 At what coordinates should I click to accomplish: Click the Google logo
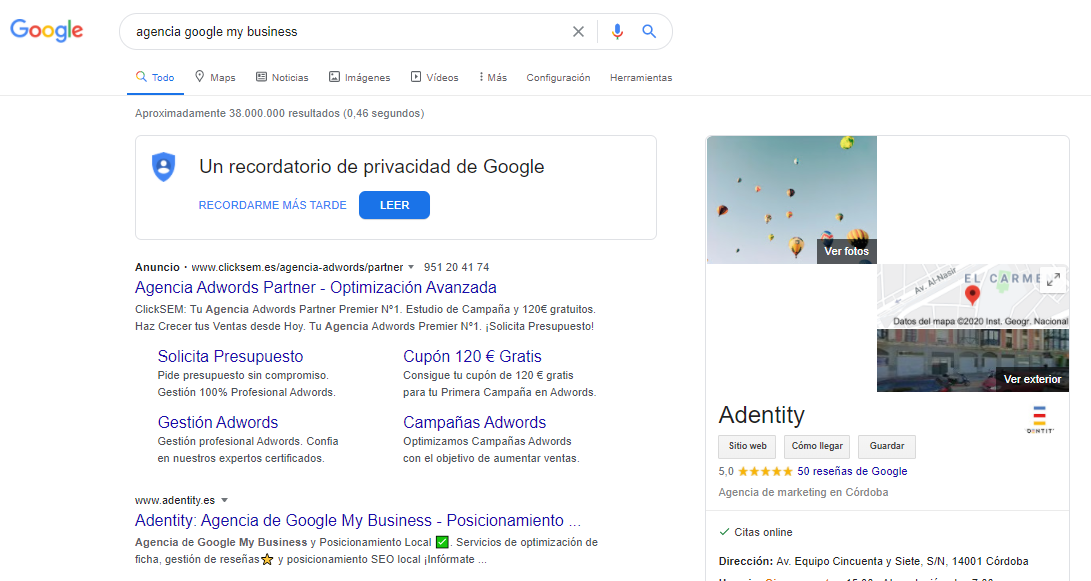coord(47,31)
